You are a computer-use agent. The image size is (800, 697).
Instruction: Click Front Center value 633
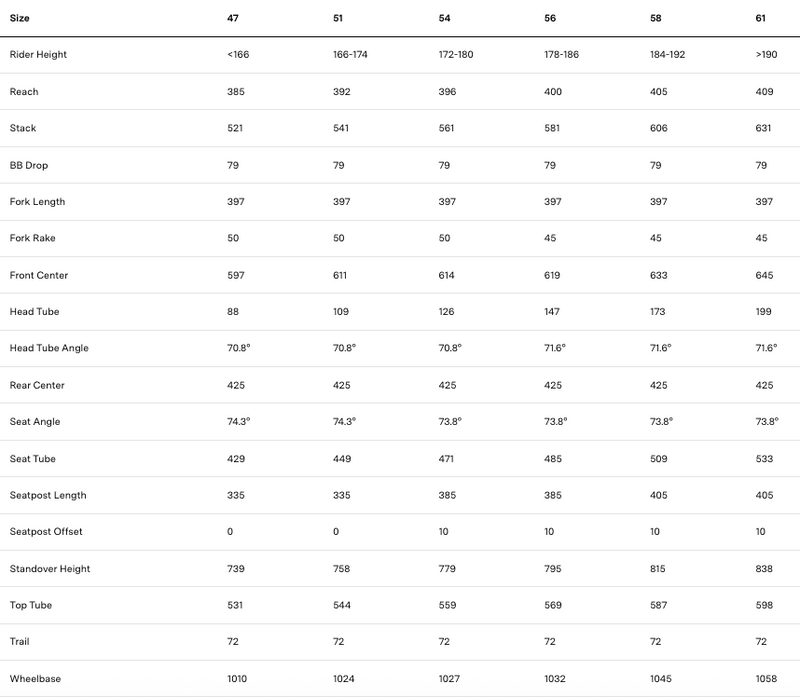coord(659,276)
